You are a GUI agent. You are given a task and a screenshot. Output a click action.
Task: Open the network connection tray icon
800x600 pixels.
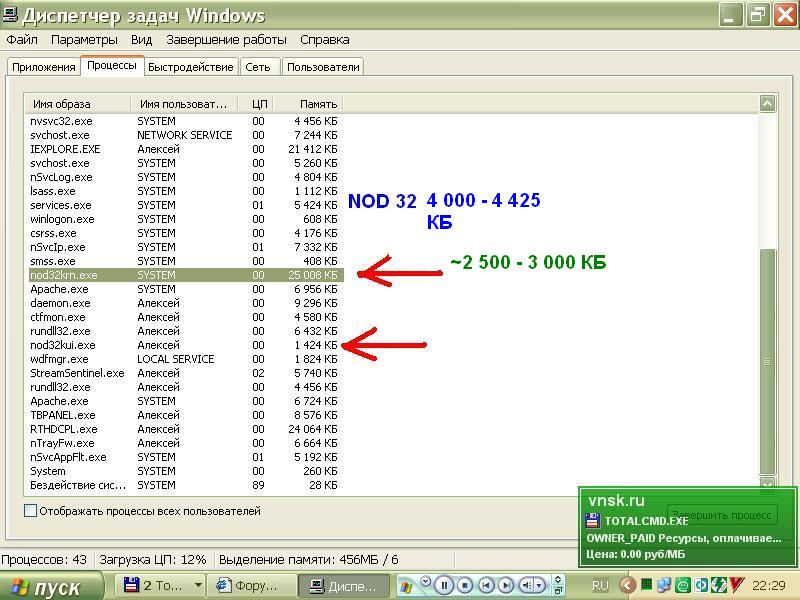pyautogui.click(x=664, y=585)
